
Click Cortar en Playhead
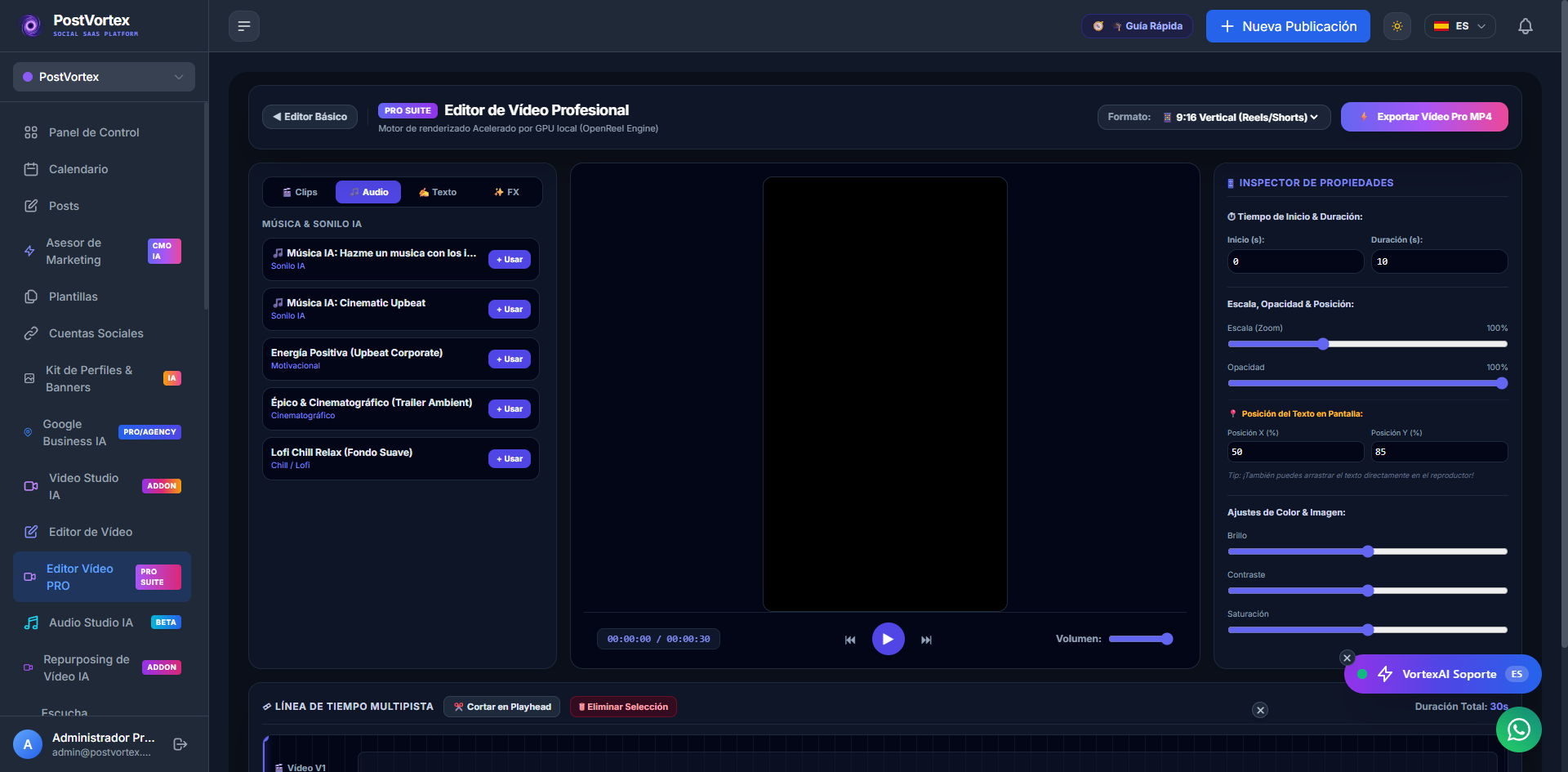(502, 707)
